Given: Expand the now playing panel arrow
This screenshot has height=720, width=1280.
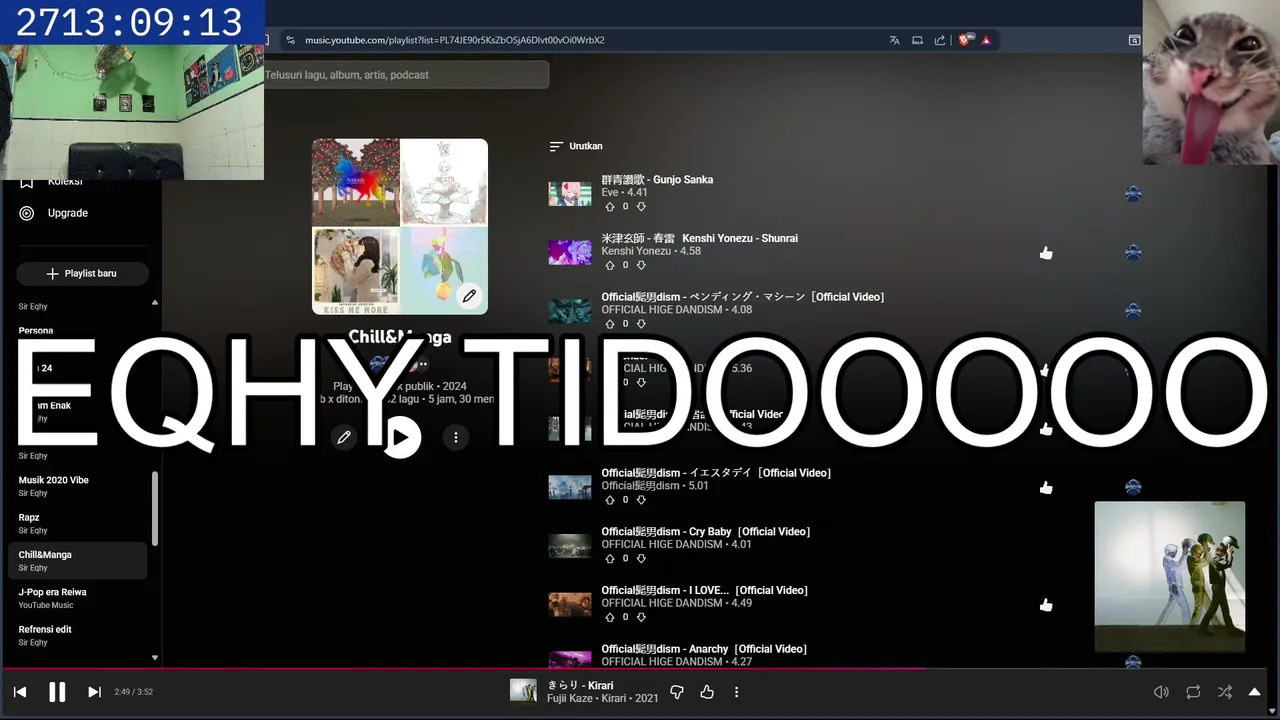Looking at the screenshot, I should [1255, 692].
